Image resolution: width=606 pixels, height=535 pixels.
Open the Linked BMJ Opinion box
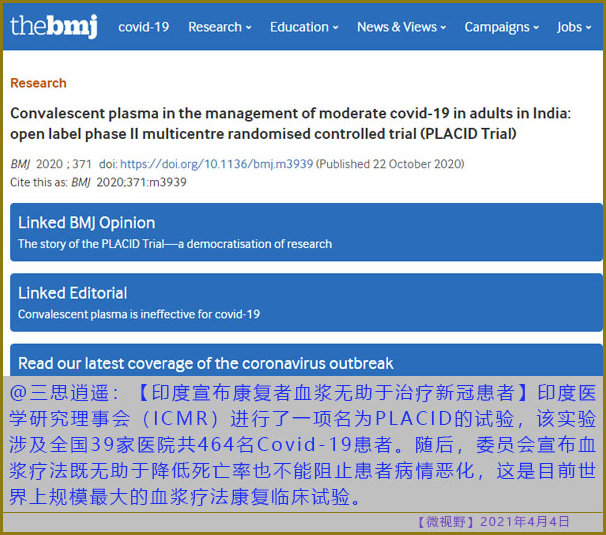coord(306,232)
